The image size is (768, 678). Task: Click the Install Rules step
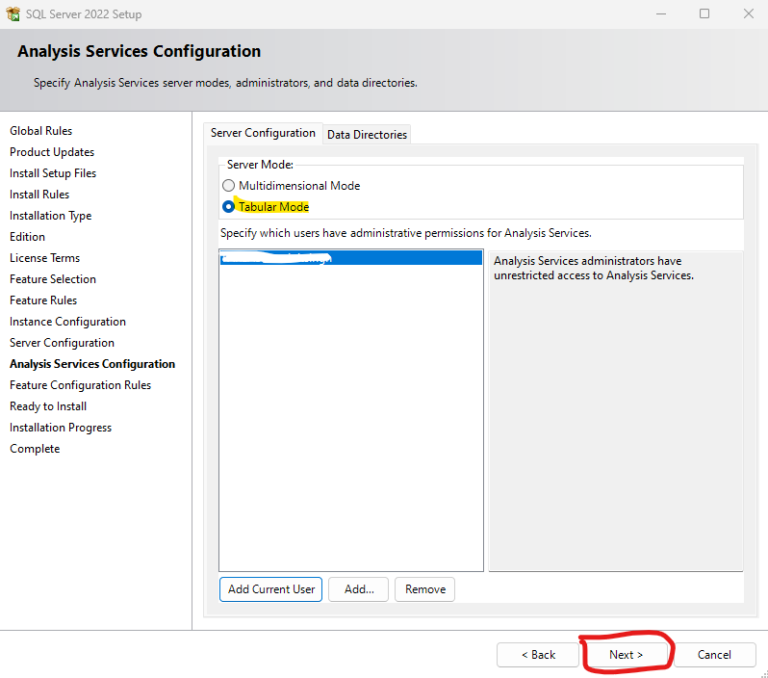(x=40, y=194)
